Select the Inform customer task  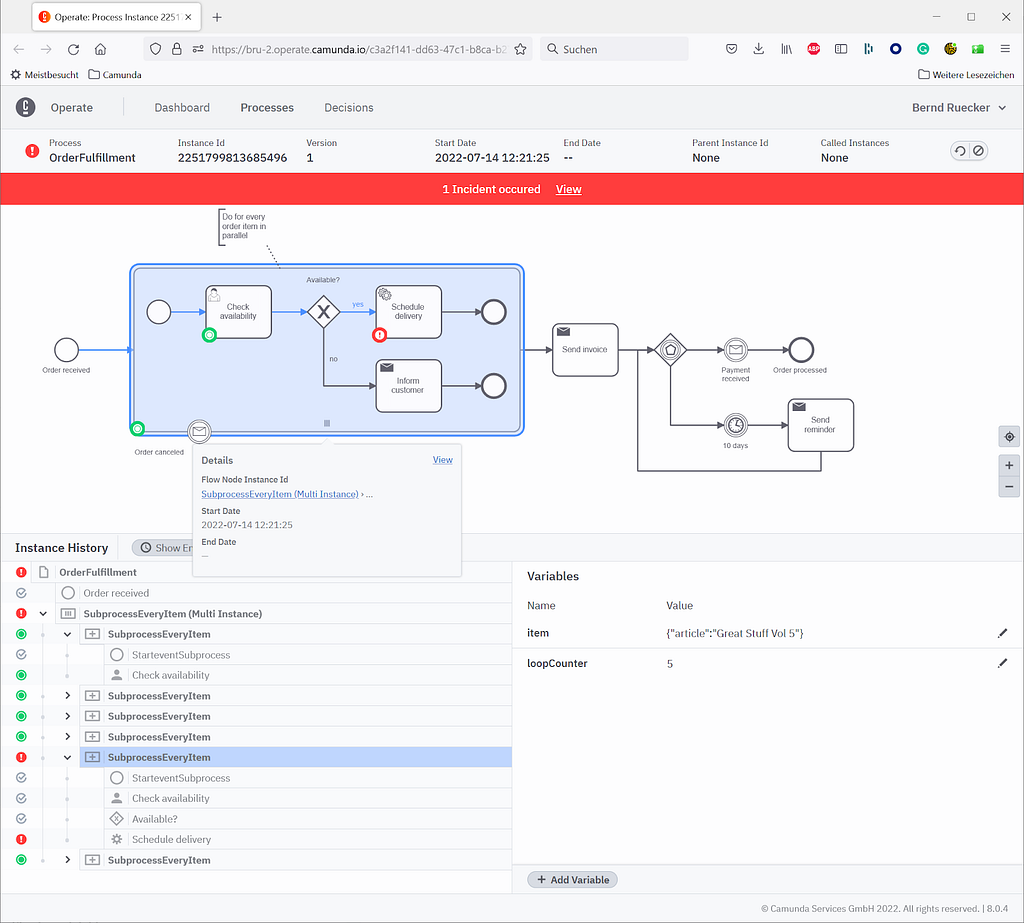pos(408,386)
